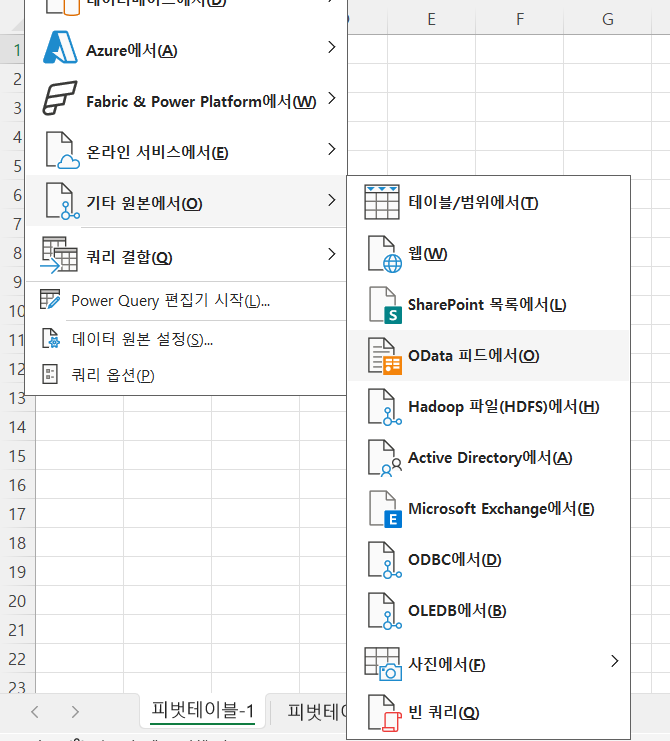Select 빈 쿼리(Q) option
The height and width of the screenshot is (741, 670).
[x=489, y=713]
